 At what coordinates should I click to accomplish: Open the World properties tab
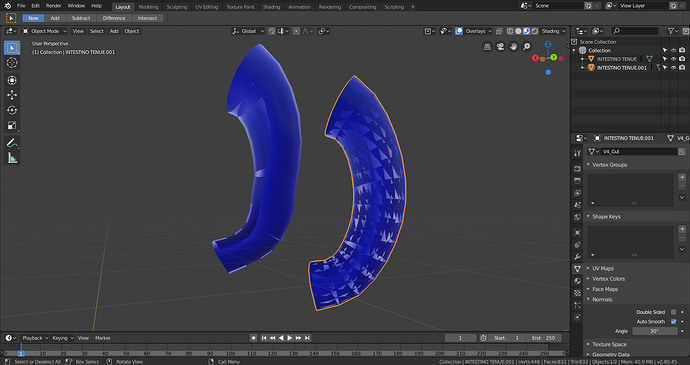578,217
